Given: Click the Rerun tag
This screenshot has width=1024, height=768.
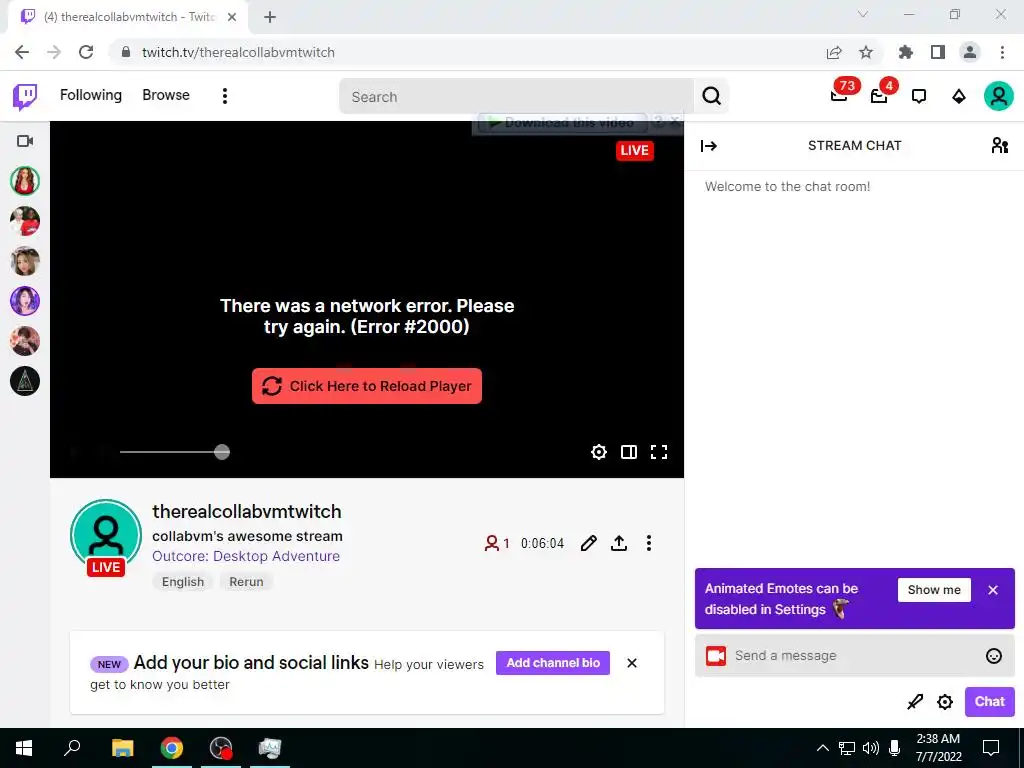Looking at the screenshot, I should (x=246, y=582).
